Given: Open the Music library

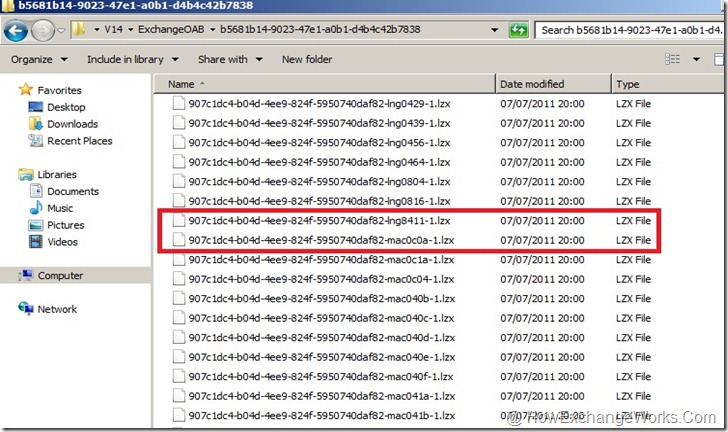Looking at the screenshot, I should [x=60, y=208].
